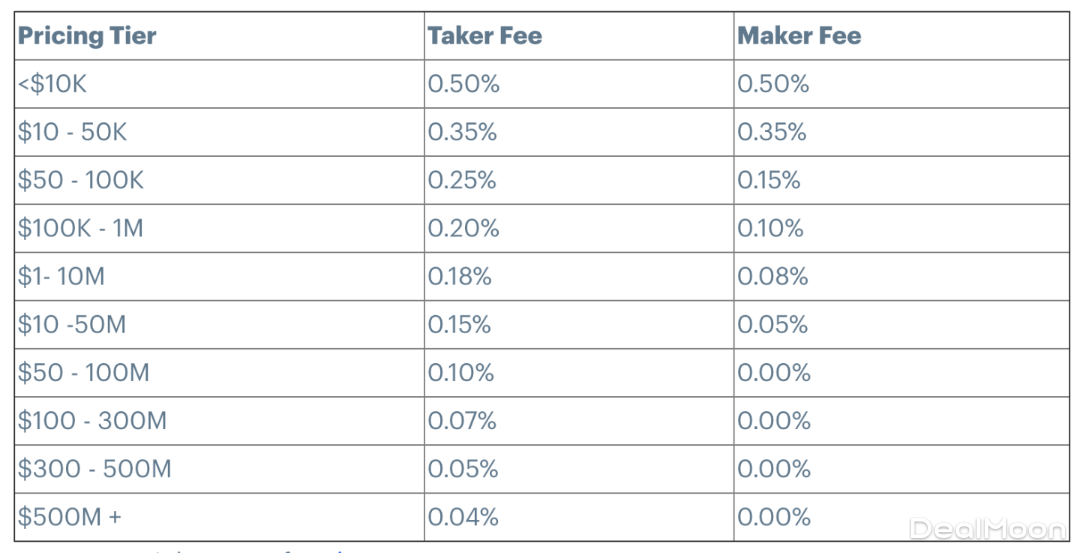The height and width of the screenshot is (553, 1080).
Task: Select the 0.07% taker fee cell
Action: (462, 421)
